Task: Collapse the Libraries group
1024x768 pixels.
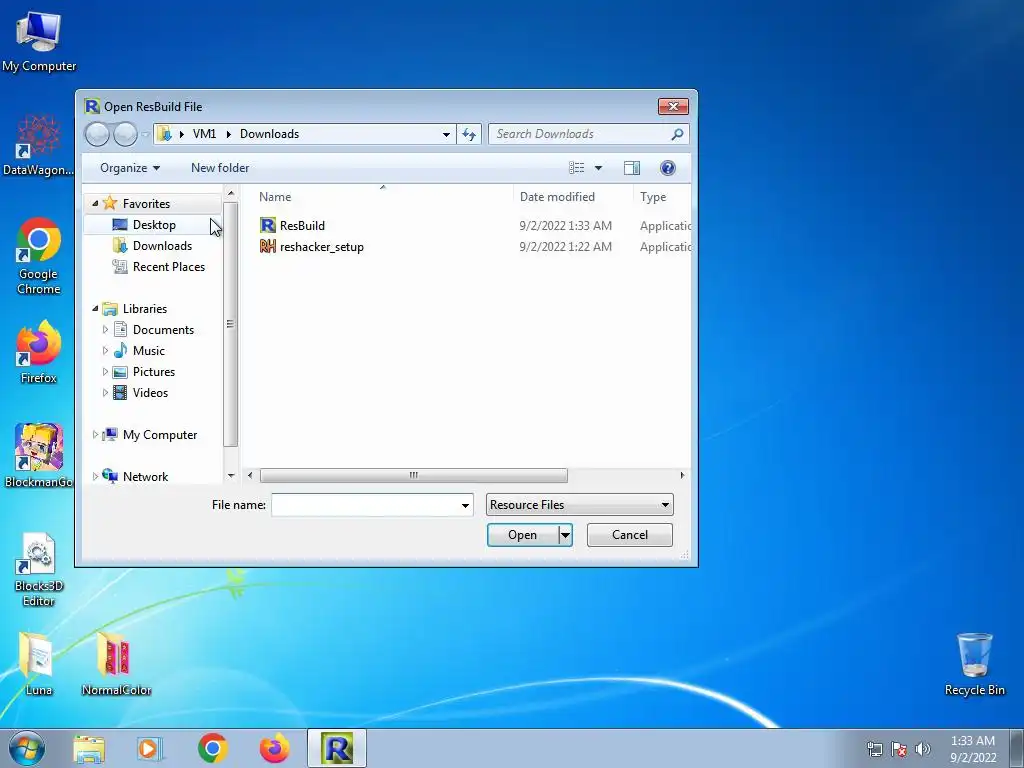Action: (x=95, y=308)
